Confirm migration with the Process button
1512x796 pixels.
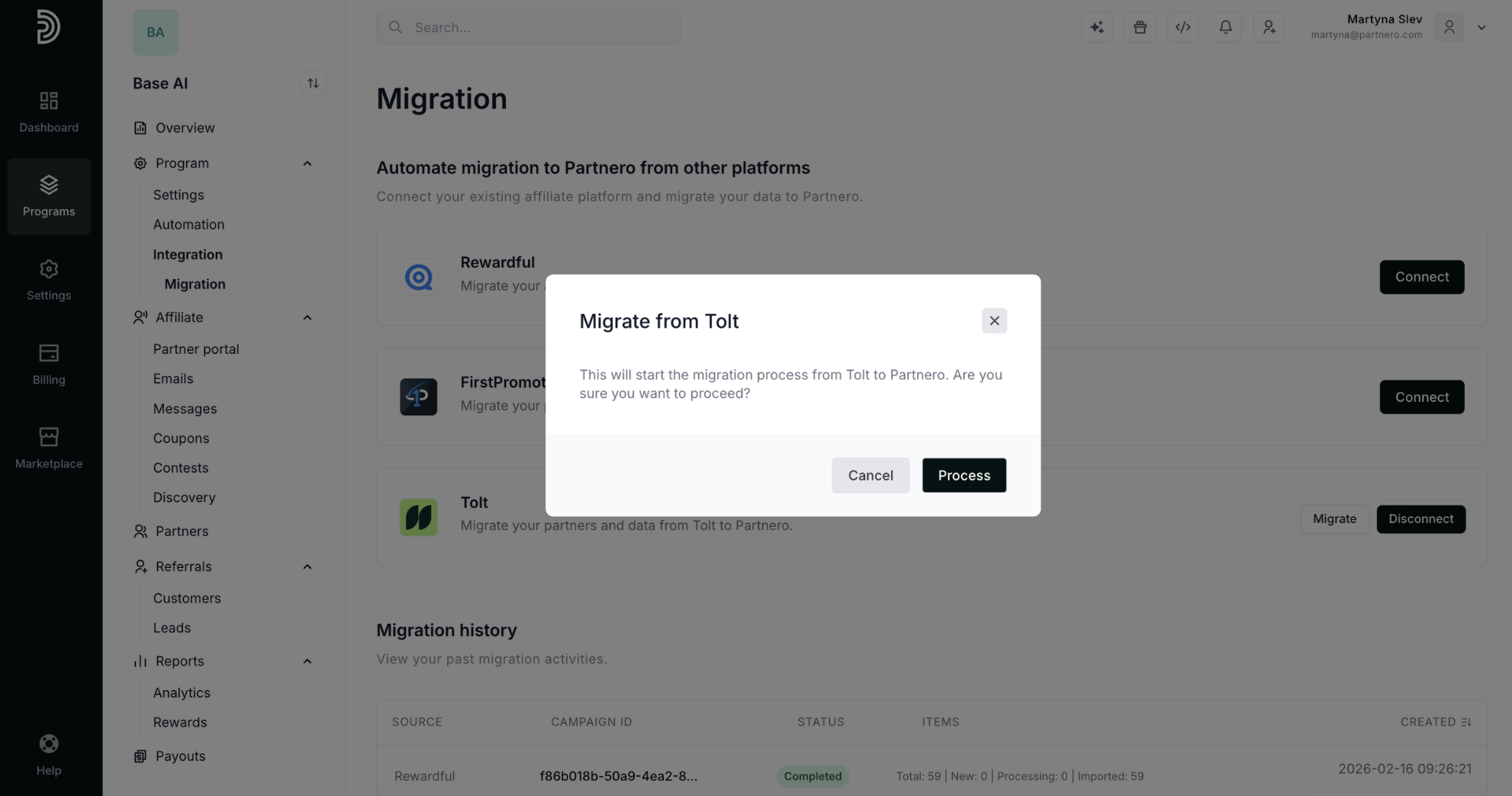964,475
